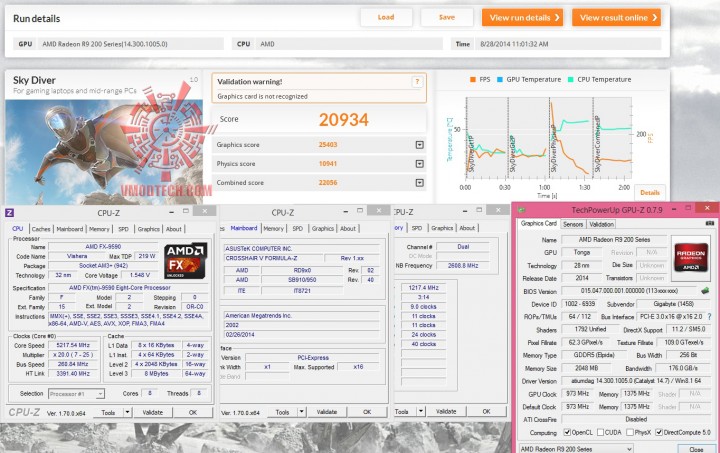
Task: Toggle the DirectCompute 5.0 checkbox
Action: pyautogui.click(x=659, y=432)
